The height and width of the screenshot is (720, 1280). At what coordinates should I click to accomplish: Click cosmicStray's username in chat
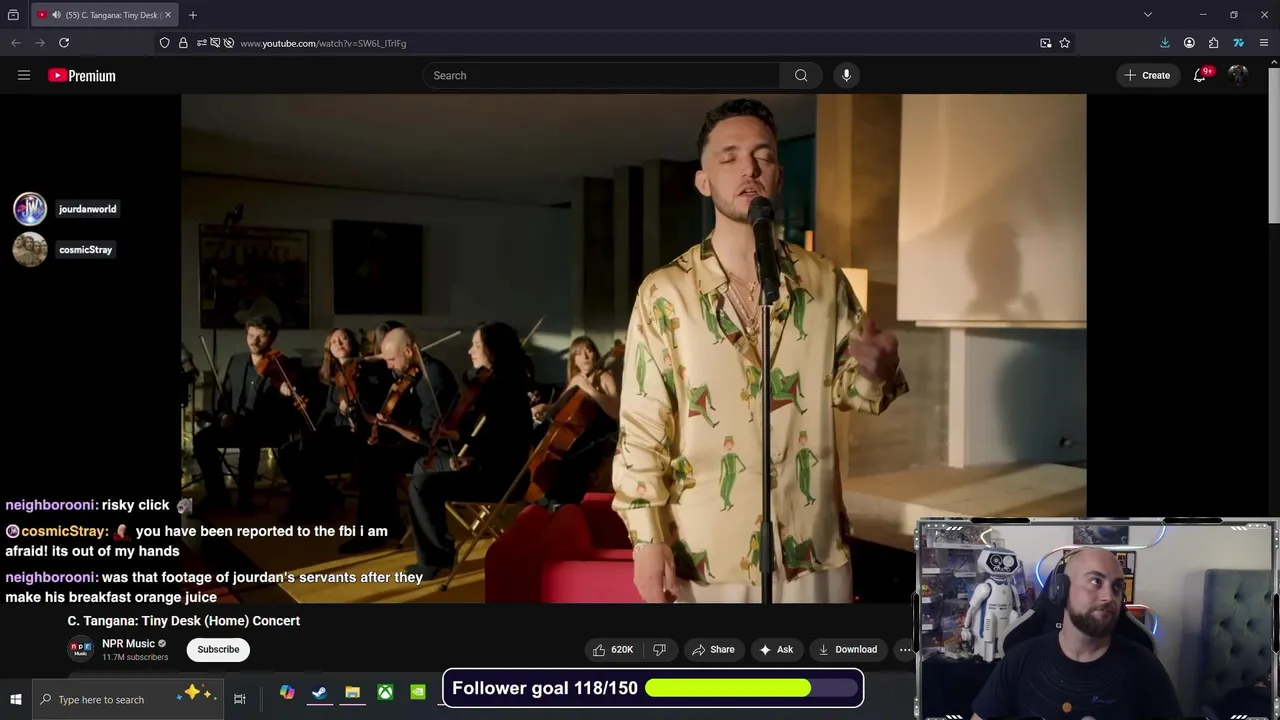64,531
